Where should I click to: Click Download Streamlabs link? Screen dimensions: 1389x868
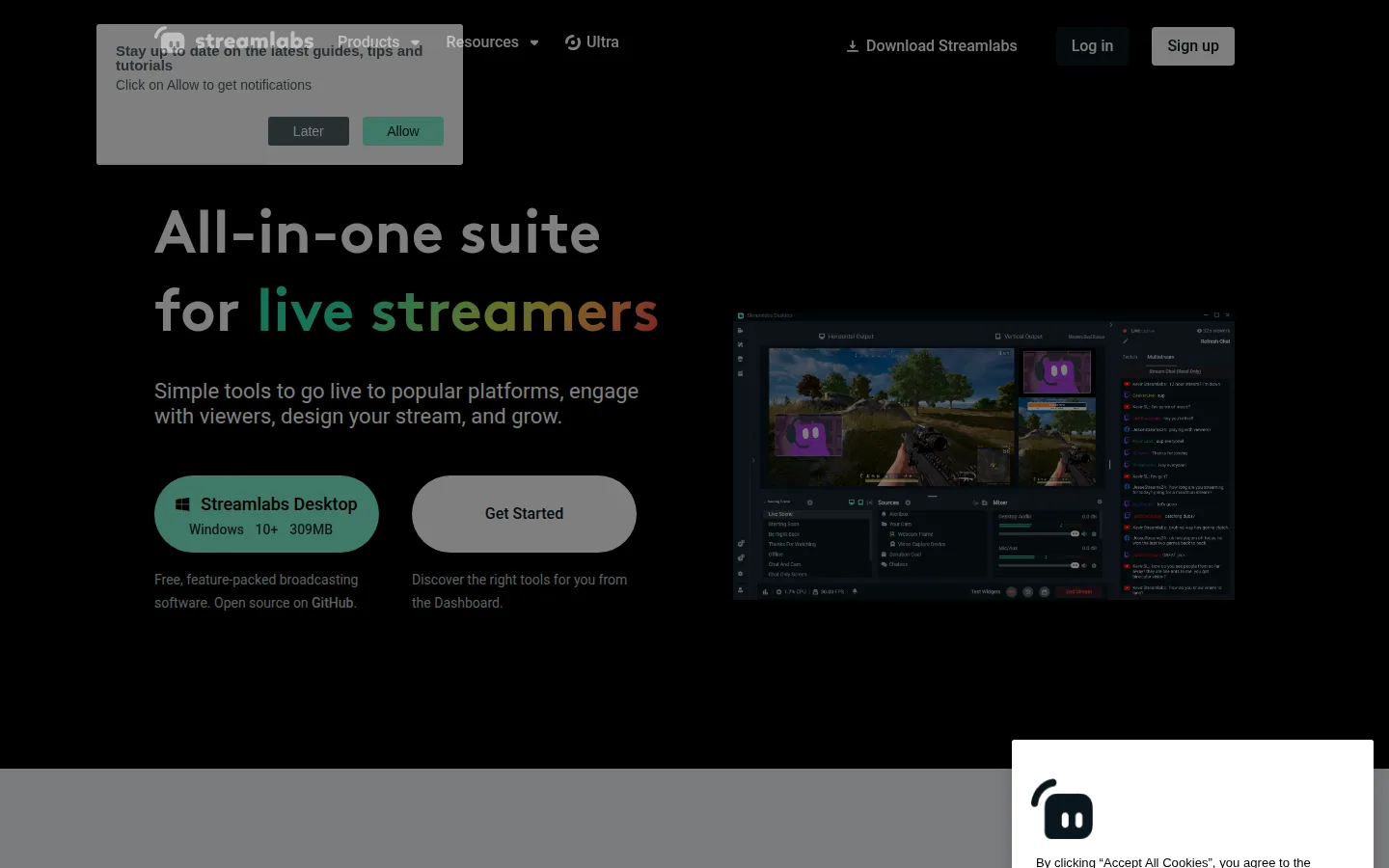(x=932, y=46)
